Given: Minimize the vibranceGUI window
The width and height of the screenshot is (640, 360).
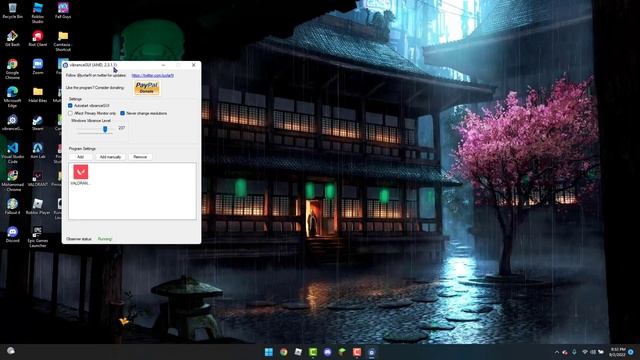Looking at the screenshot, I should click(163, 65).
